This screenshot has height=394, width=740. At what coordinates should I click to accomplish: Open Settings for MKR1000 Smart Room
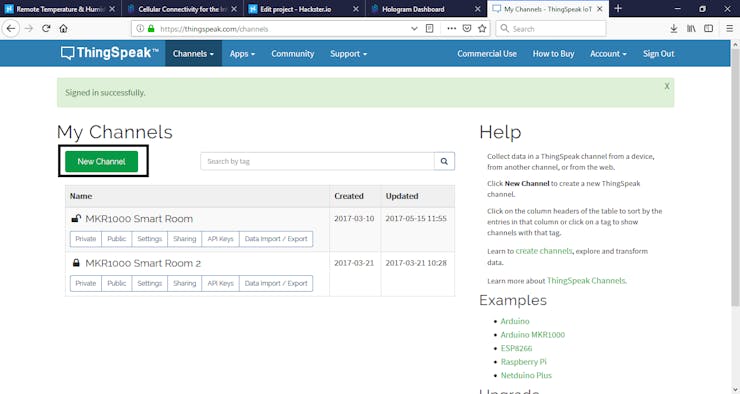click(149, 239)
